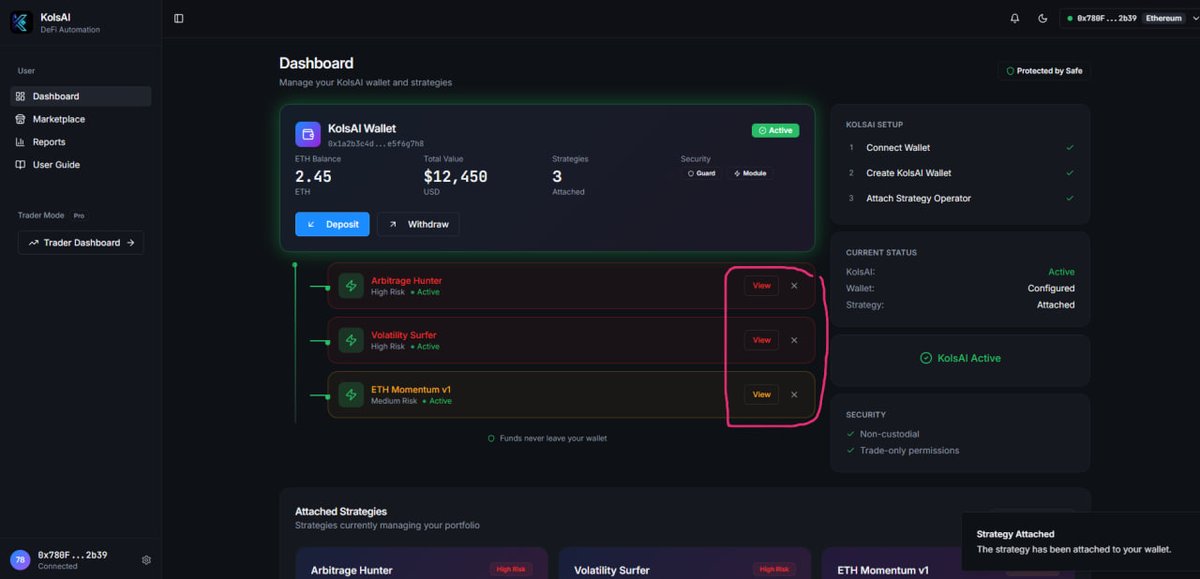Click the checkmark beside Connect Wallet
Image resolution: width=1200 pixels, height=579 pixels.
[1070, 147]
